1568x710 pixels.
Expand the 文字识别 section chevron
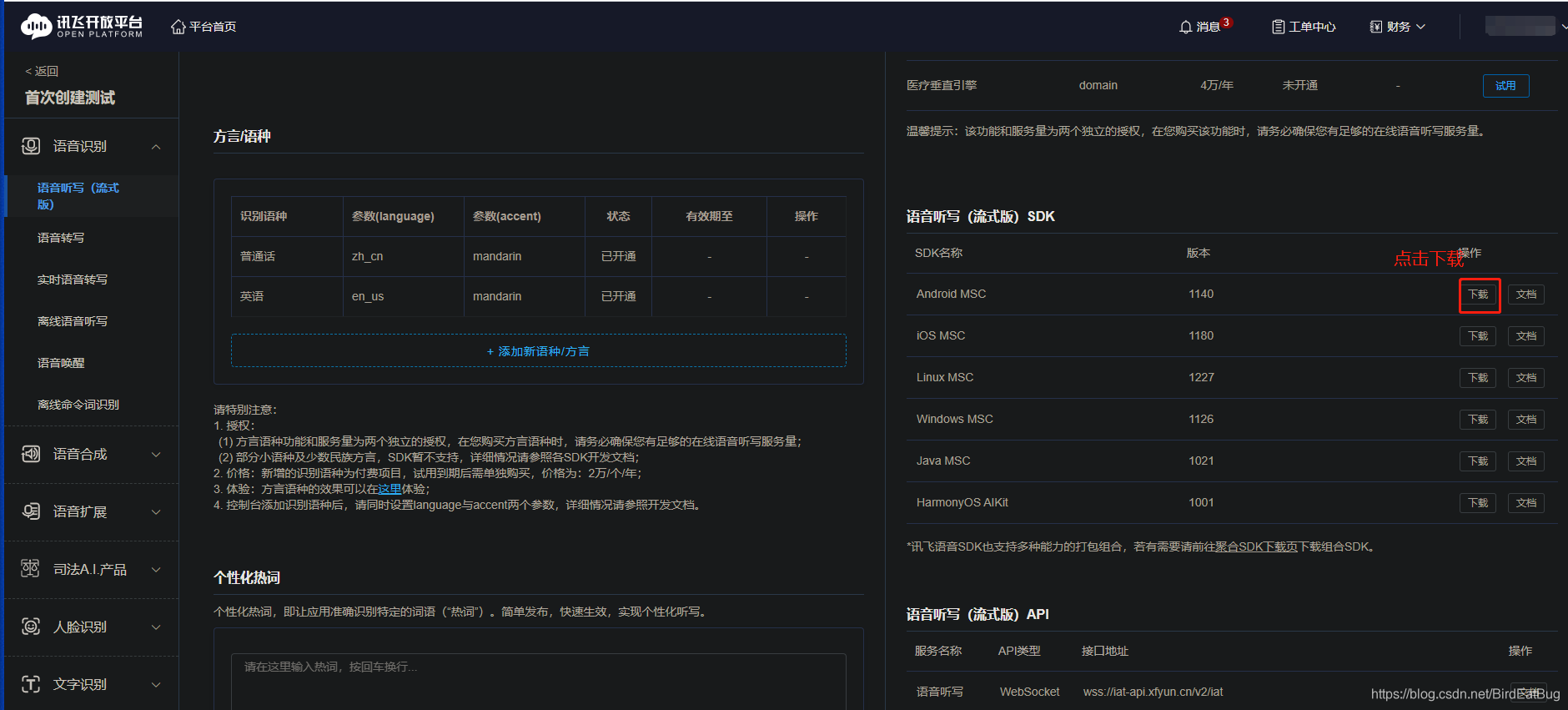tap(156, 685)
